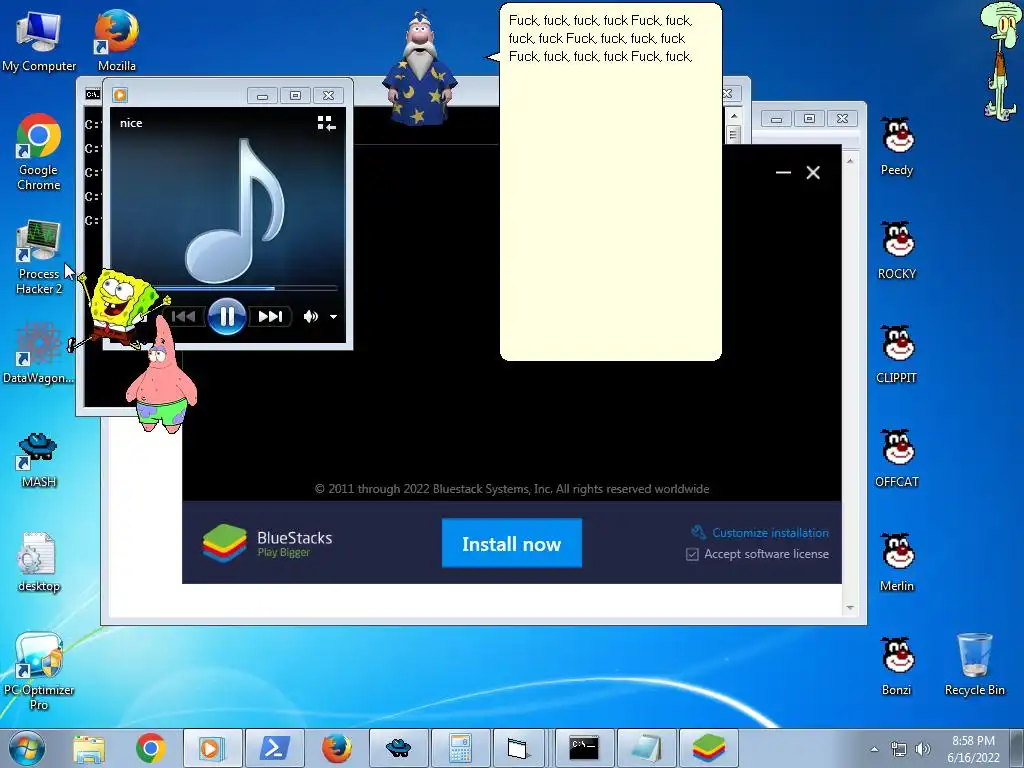Click the scroll up arrow of the back window
The height and width of the screenshot is (768, 1024).
pyautogui.click(x=850, y=161)
